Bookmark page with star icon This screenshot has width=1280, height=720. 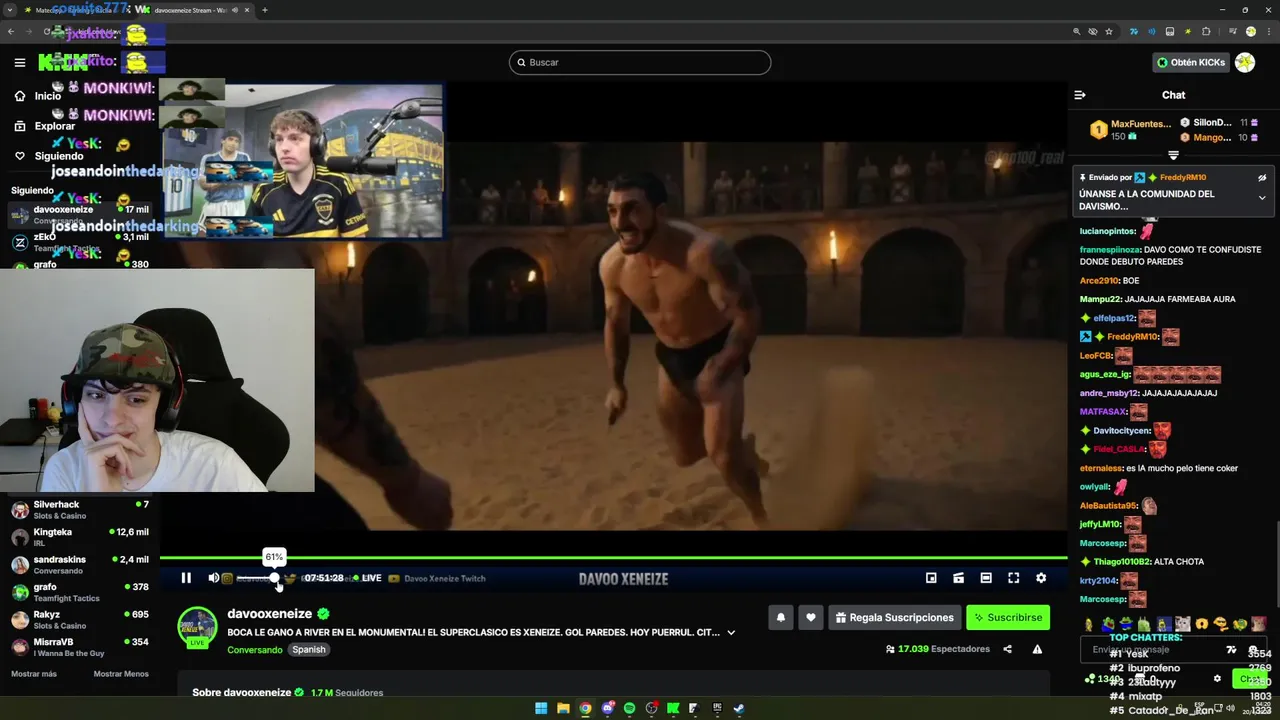[x=1109, y=32]
